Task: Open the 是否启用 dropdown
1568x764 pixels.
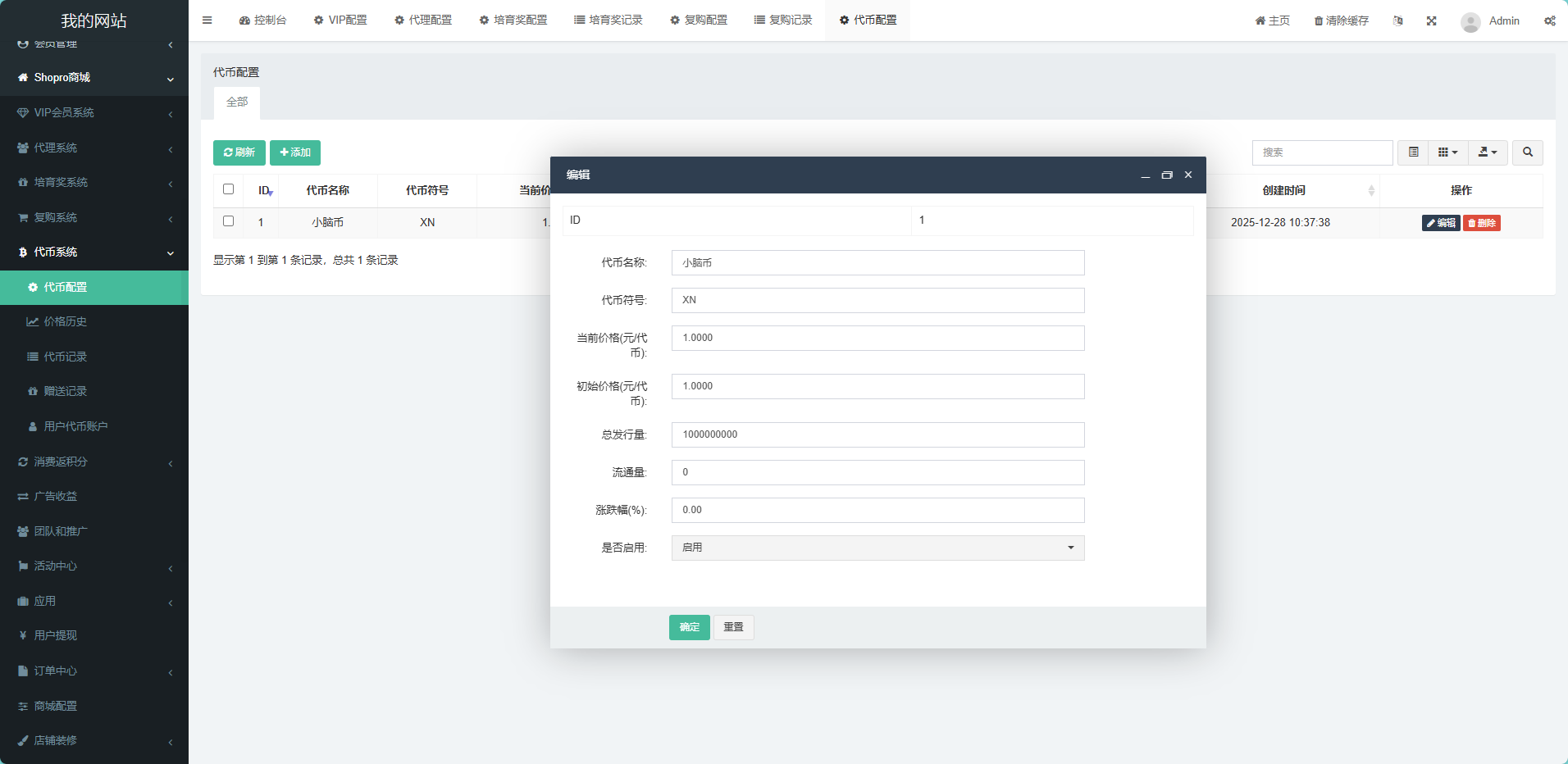Action: pyautogui.click(x=877, y=548)
